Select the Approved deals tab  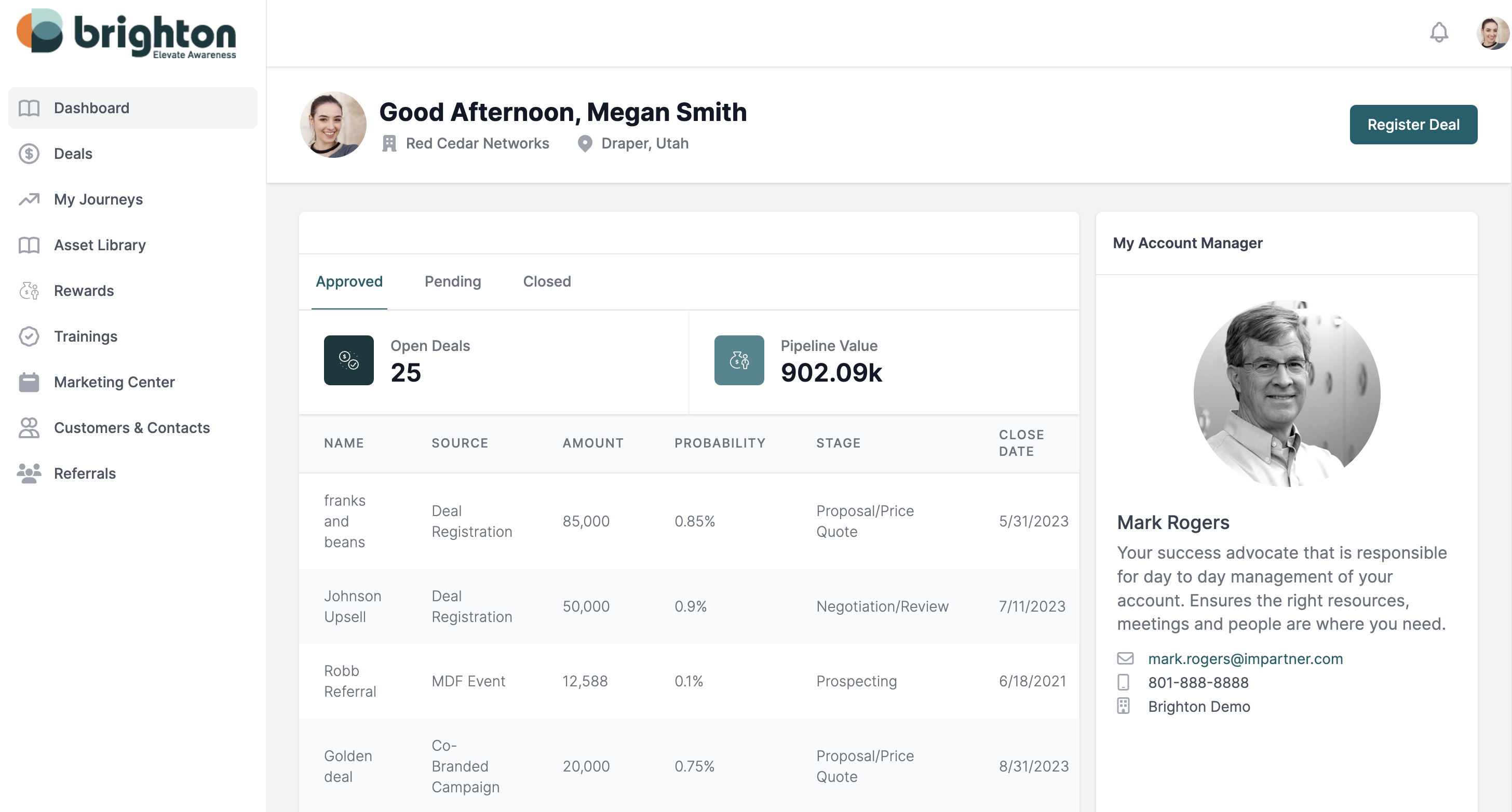(349, 281)
